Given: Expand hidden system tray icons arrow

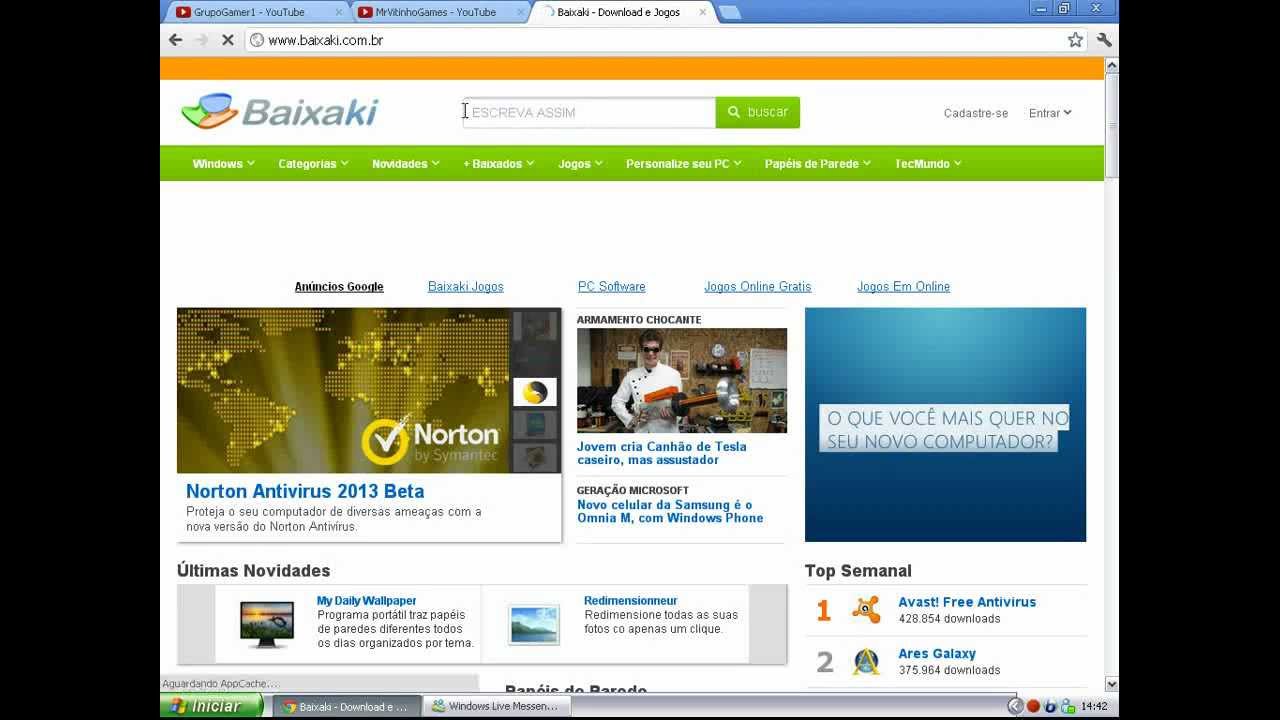Looking at the screenshot, I should 1015,706.
